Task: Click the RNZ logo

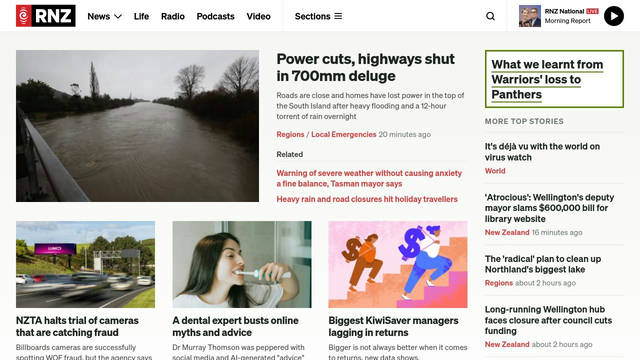Action: pos(46,16)
